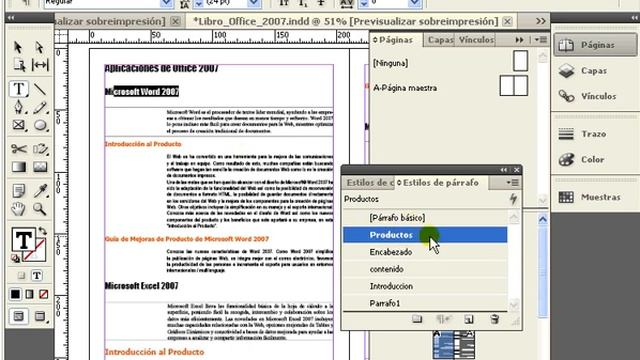Switch to the Páginas panel tab
Screen dimensions: 640x360
point(395,40)
